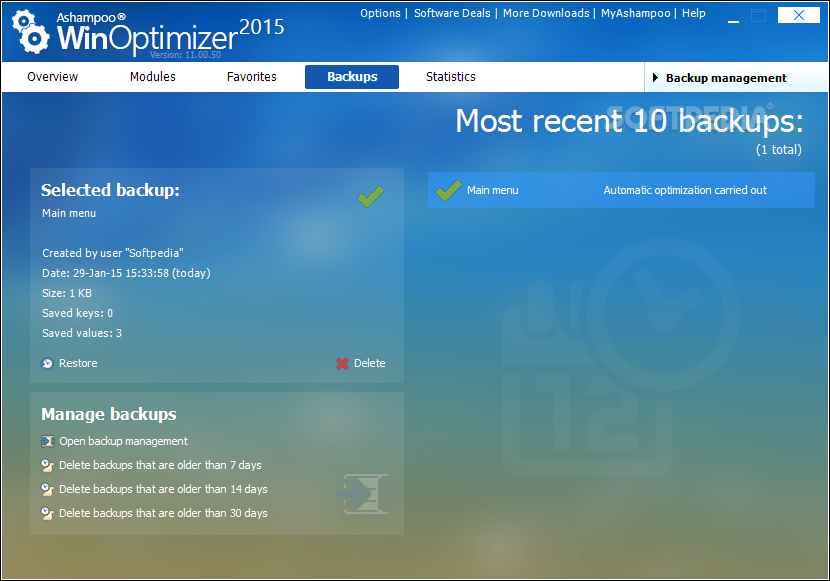Viewport: 830px width, 581px height.
Task: Open the Software Deals link
Action: pos(452,13)
